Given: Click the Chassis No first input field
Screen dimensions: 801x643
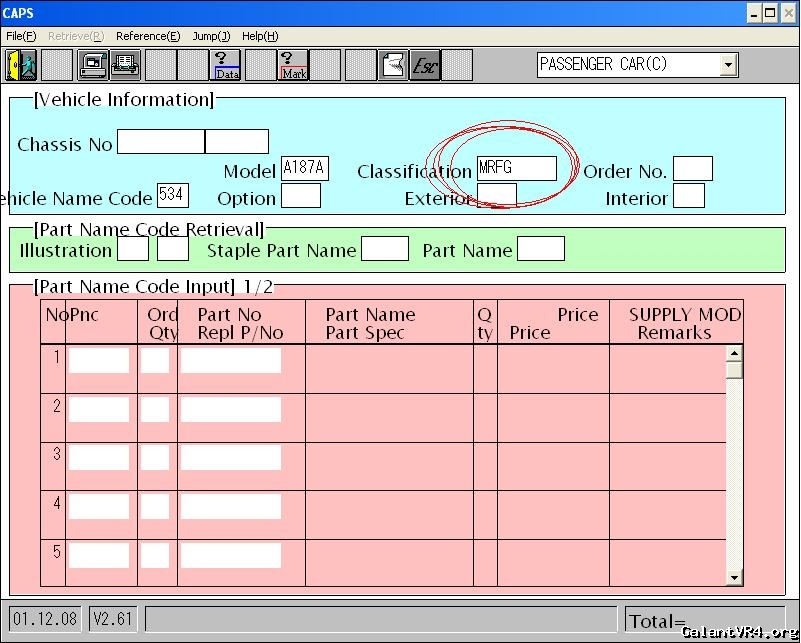Looking at the screenshot, I should (160, 142).
